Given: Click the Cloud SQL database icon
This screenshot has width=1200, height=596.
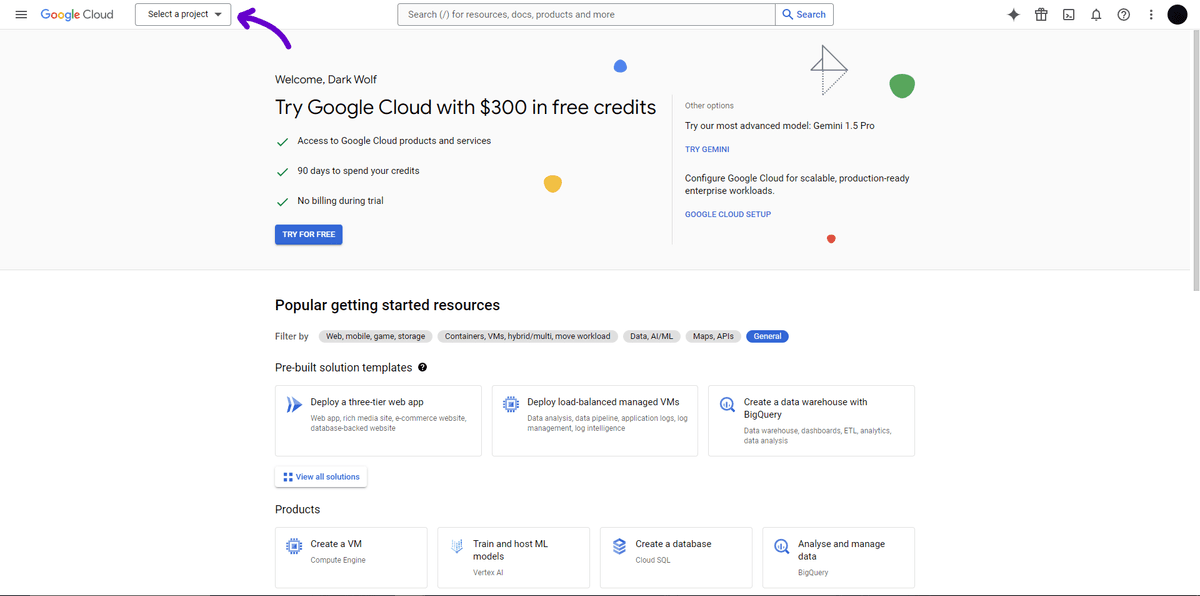Looking at the screenshot, I should [x=619, y=546].
